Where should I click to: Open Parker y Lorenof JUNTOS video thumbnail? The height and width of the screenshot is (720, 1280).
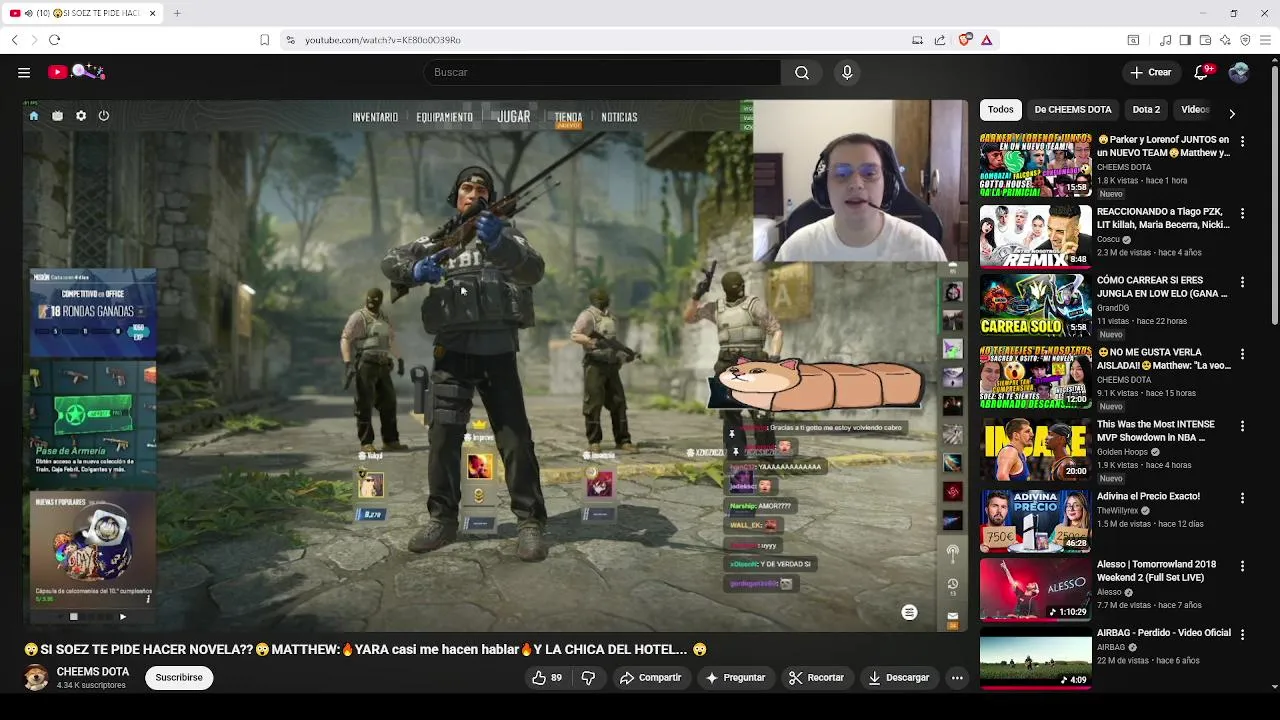point(1035,165)
